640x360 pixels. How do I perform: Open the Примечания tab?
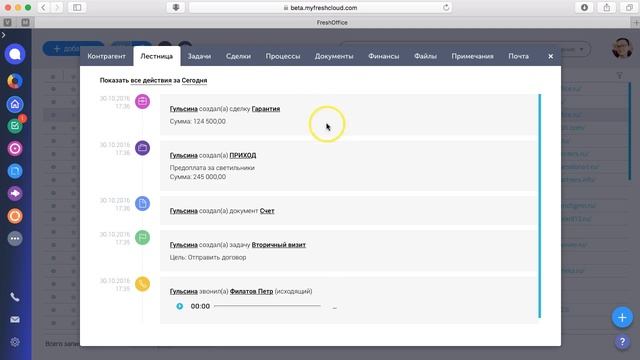tap(472, 56)
